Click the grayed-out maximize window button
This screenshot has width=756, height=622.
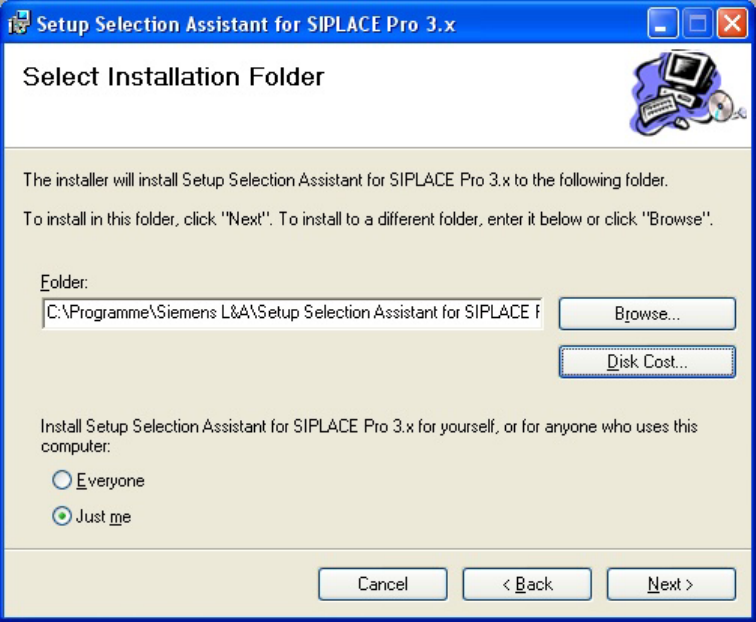(697, 23)
